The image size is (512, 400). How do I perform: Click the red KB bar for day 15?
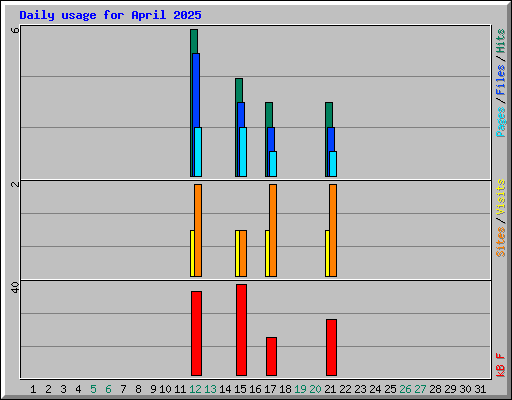242,330
